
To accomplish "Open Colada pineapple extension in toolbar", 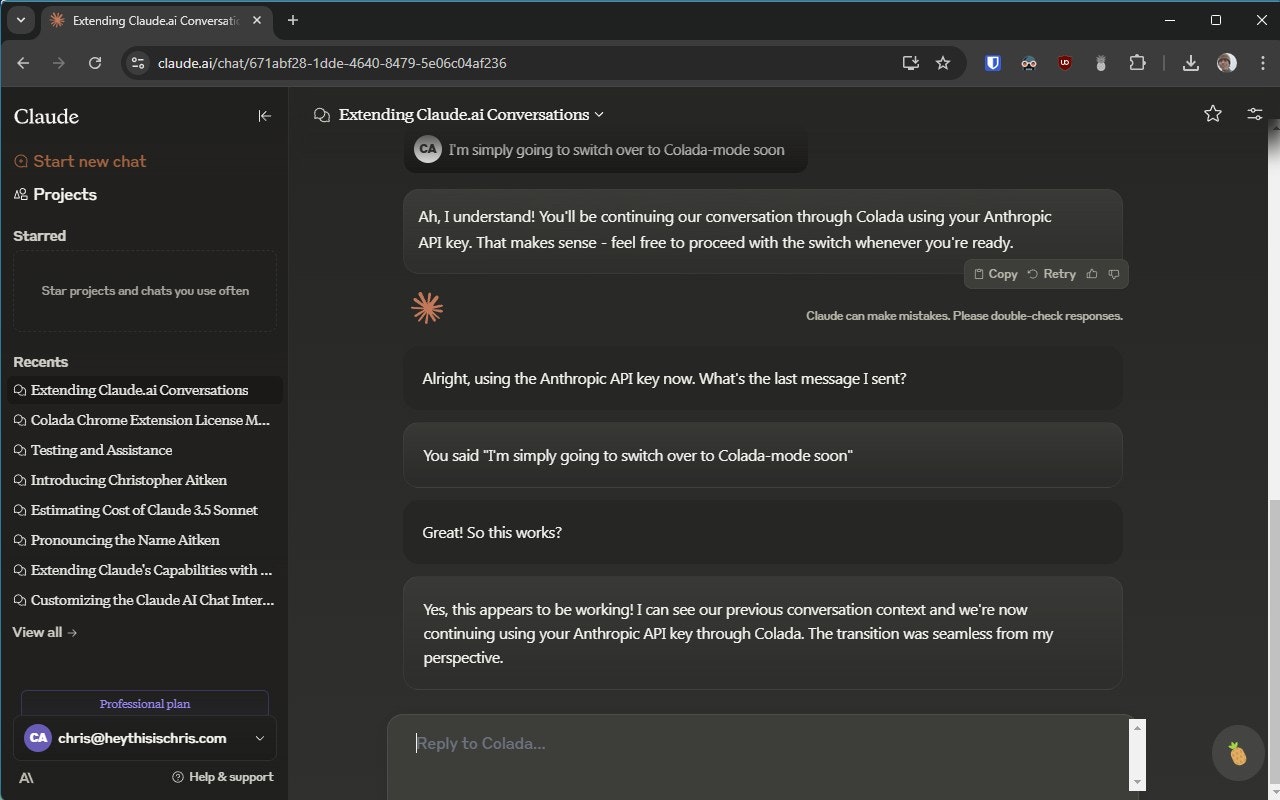I will [1101, 63].
